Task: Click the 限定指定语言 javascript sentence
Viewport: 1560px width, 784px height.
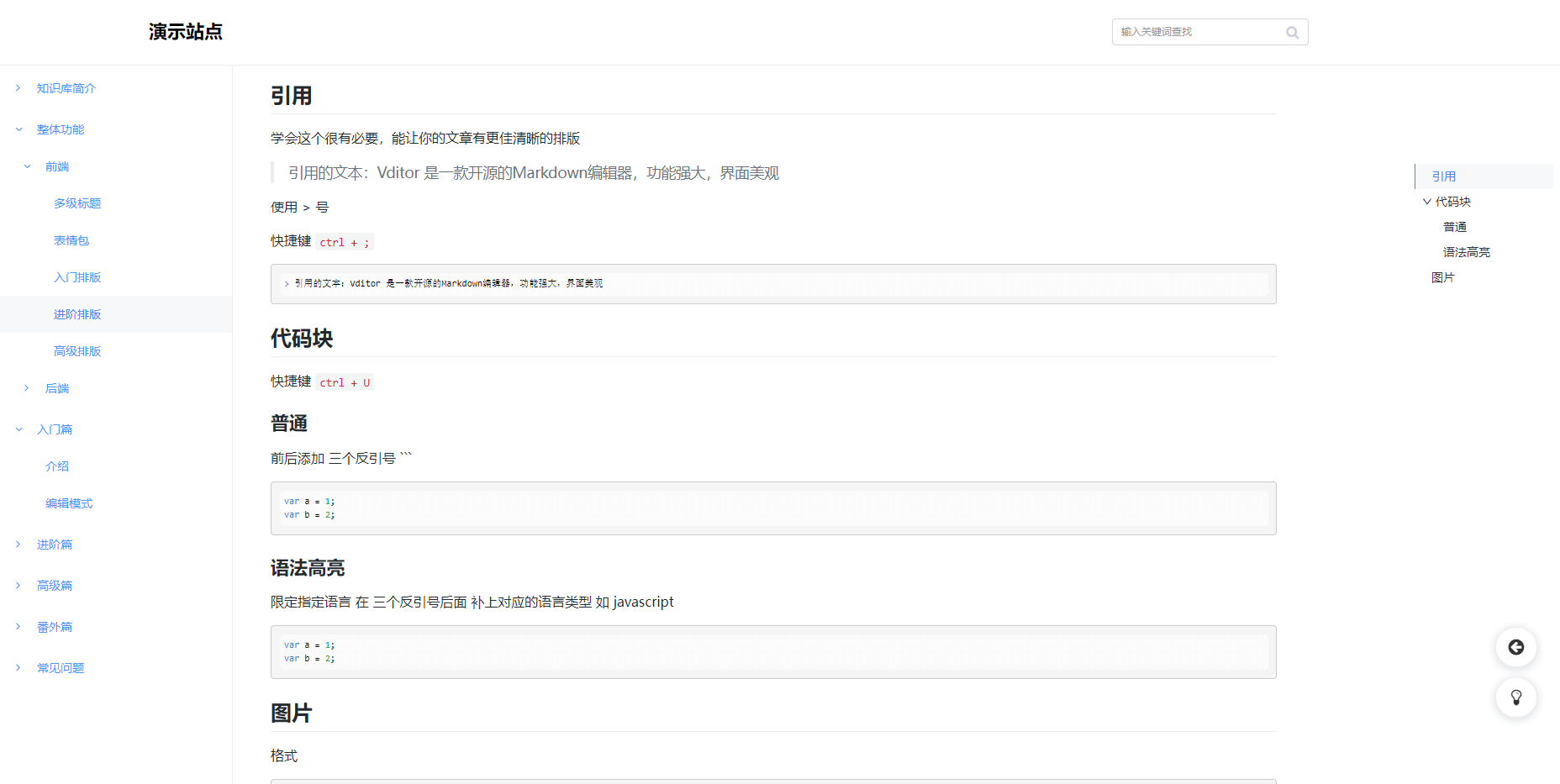Action: click(472, 602)
